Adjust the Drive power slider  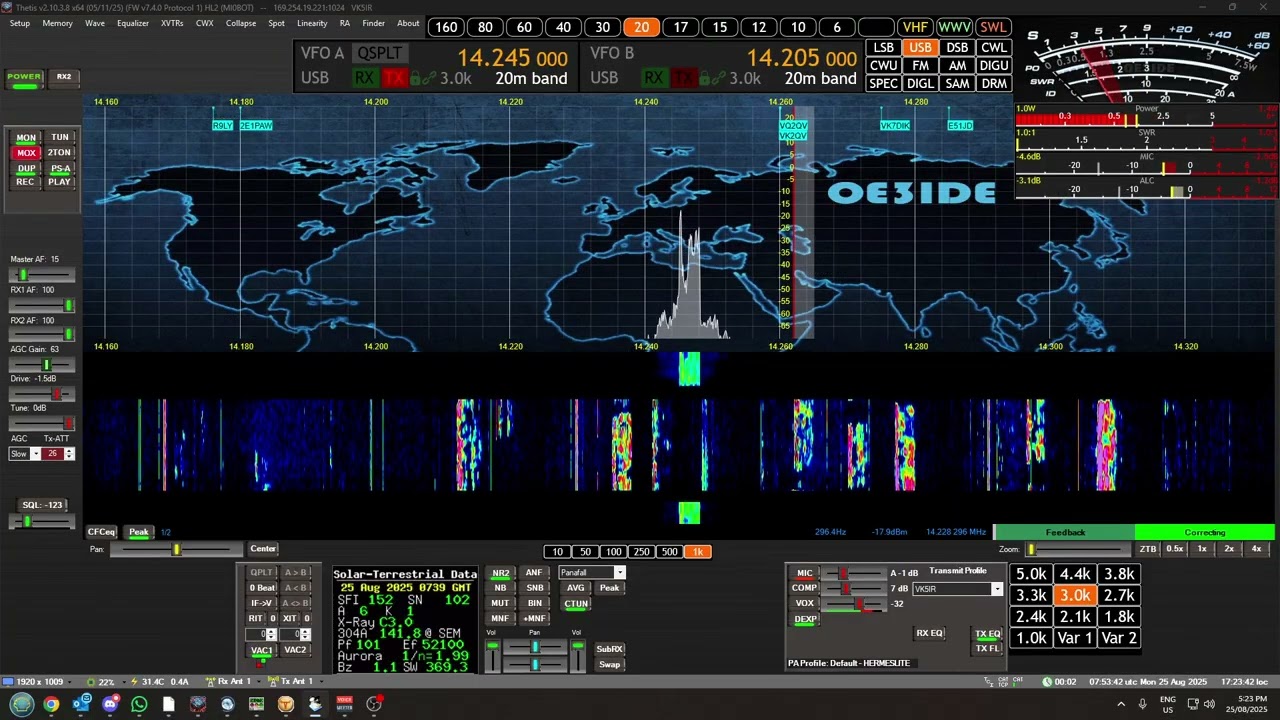click(x=42, y=394)
